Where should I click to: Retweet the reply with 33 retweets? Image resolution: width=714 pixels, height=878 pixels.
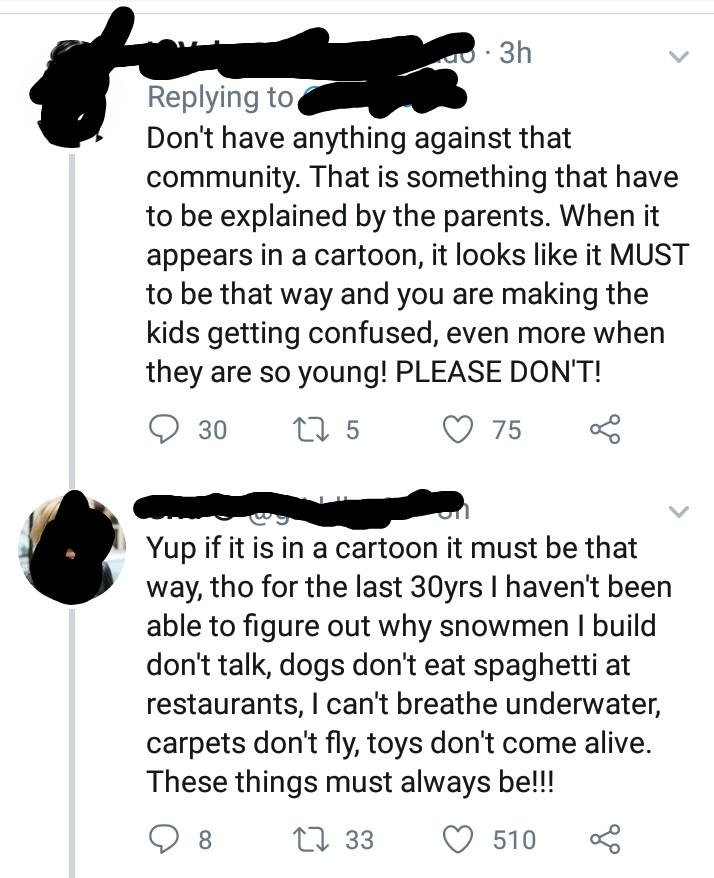click(x=312, y=839)
